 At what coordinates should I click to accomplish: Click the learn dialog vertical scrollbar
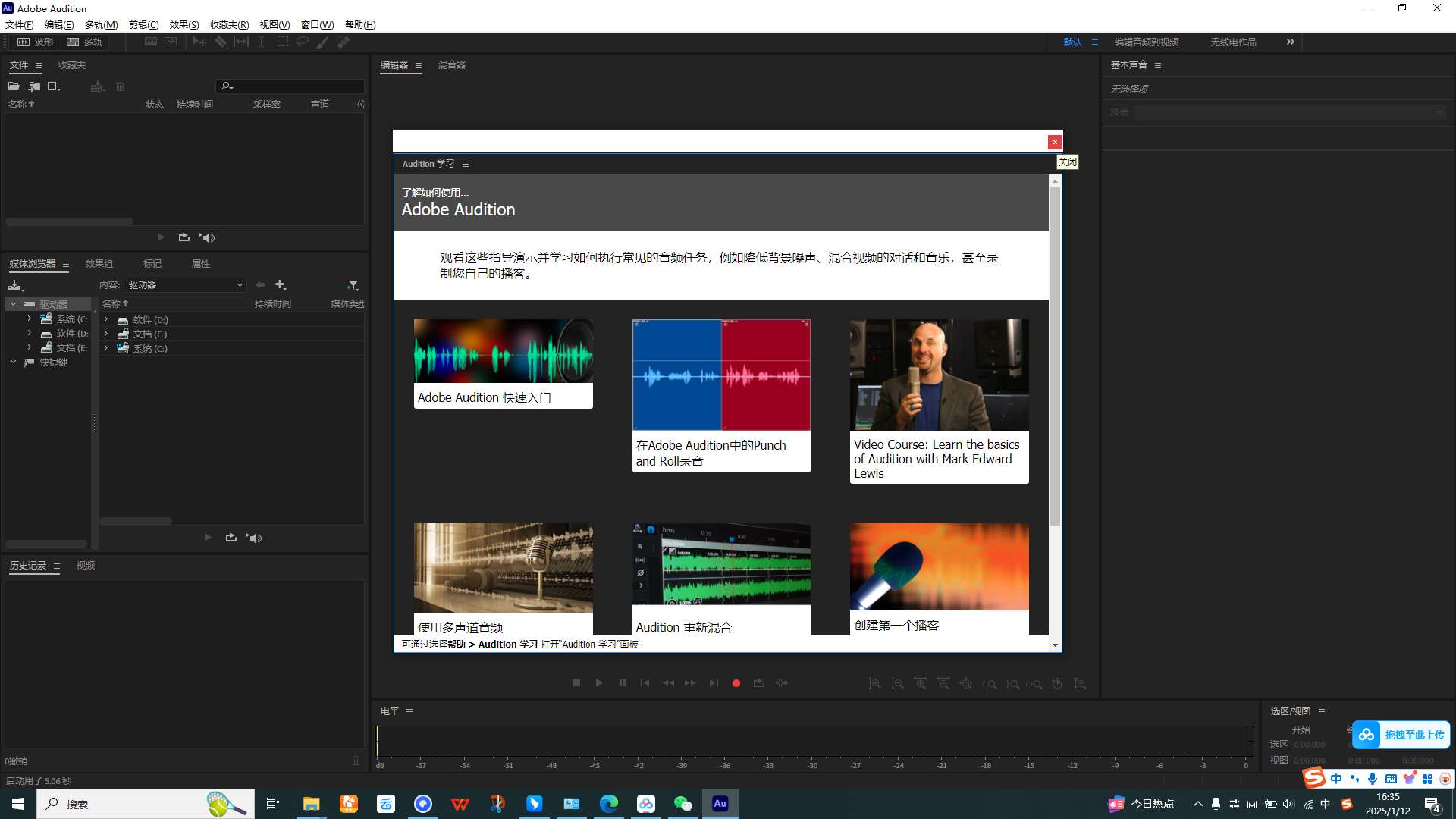pyautogui.click(x=1055, y=356)
